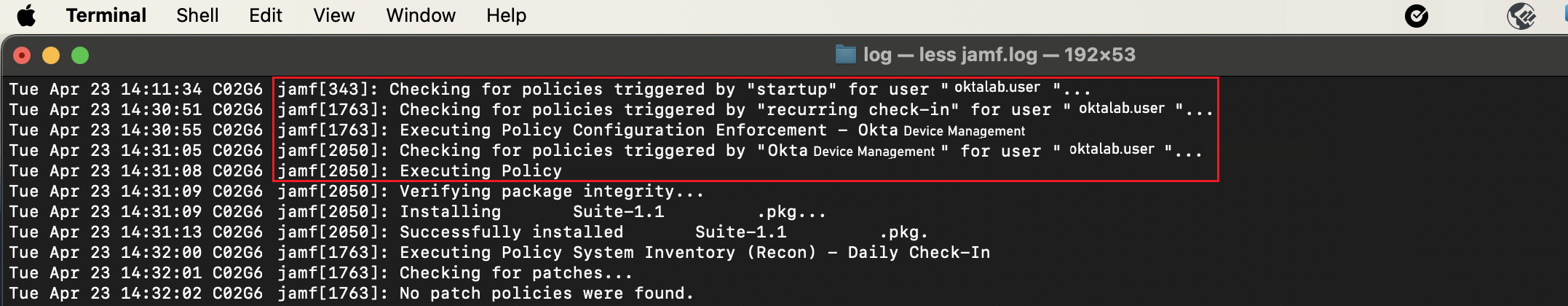Click the blue folder icon in title bar
The width and height of the screenshot is (1568, 306).
pyautogui.click(x=845, y=55)
